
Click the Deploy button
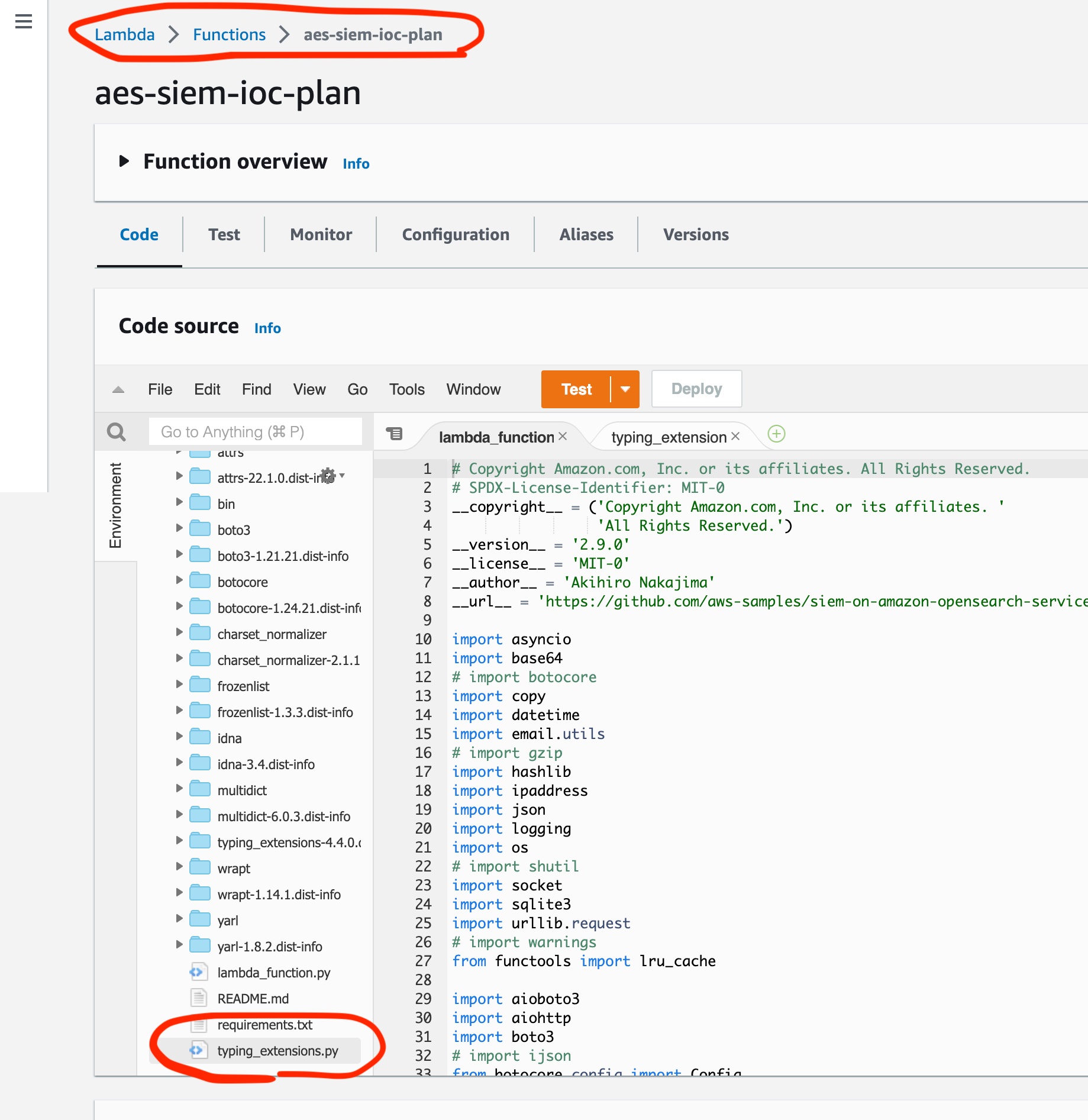(696, 389)
